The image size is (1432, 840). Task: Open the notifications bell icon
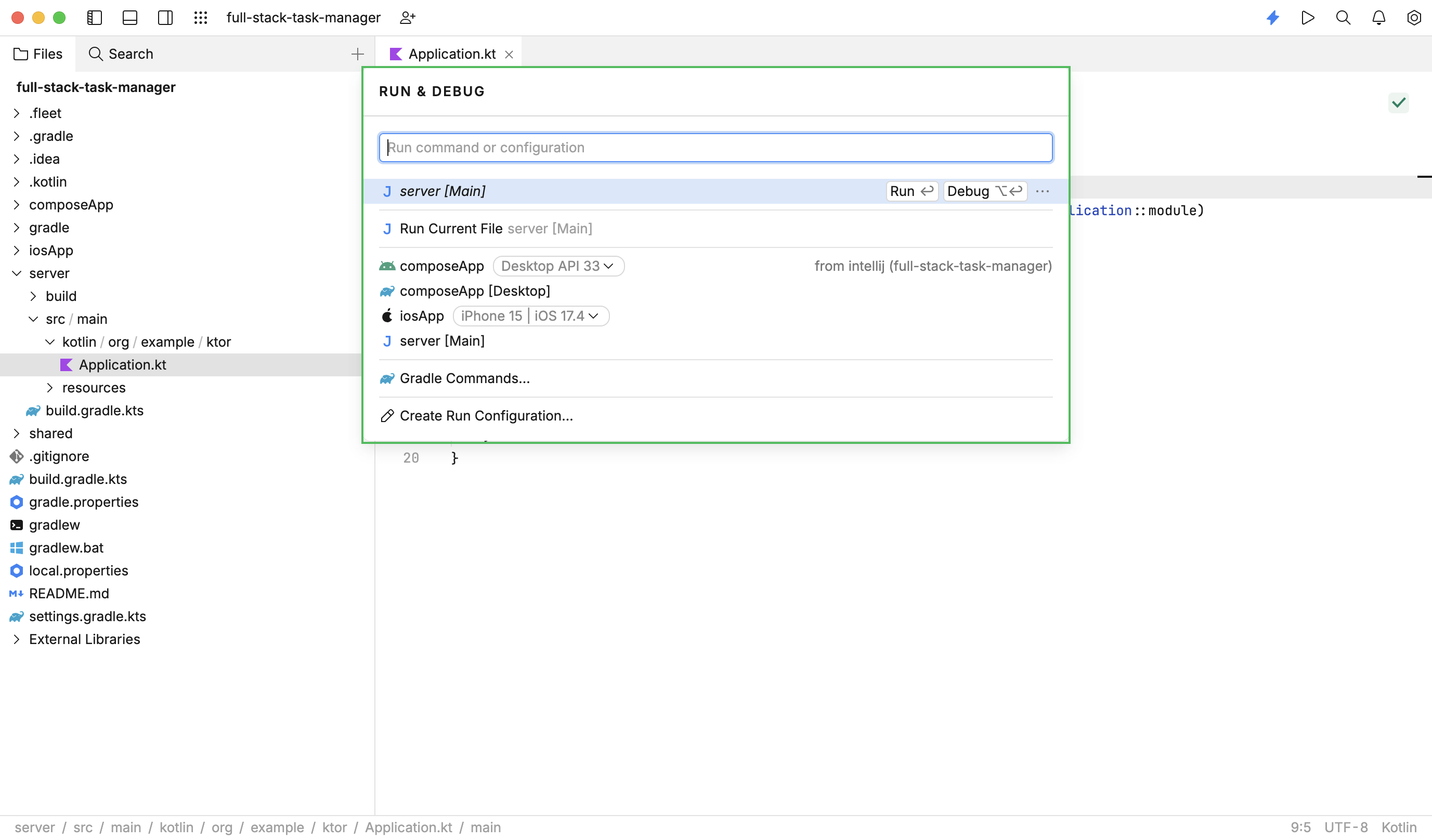coord(1379,18)
